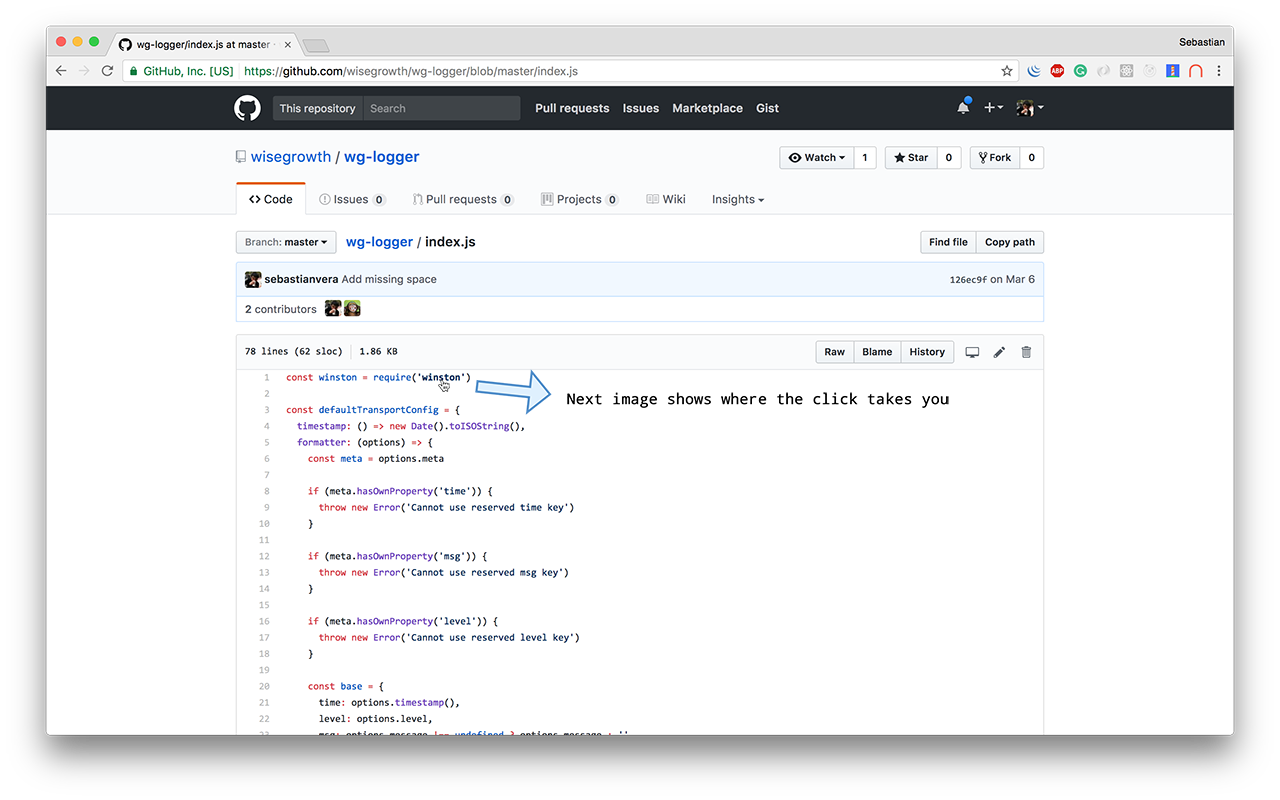Click the second contributor avatar
The height and width of the screenshot is (800, 1280).
(x=352, y=309)
